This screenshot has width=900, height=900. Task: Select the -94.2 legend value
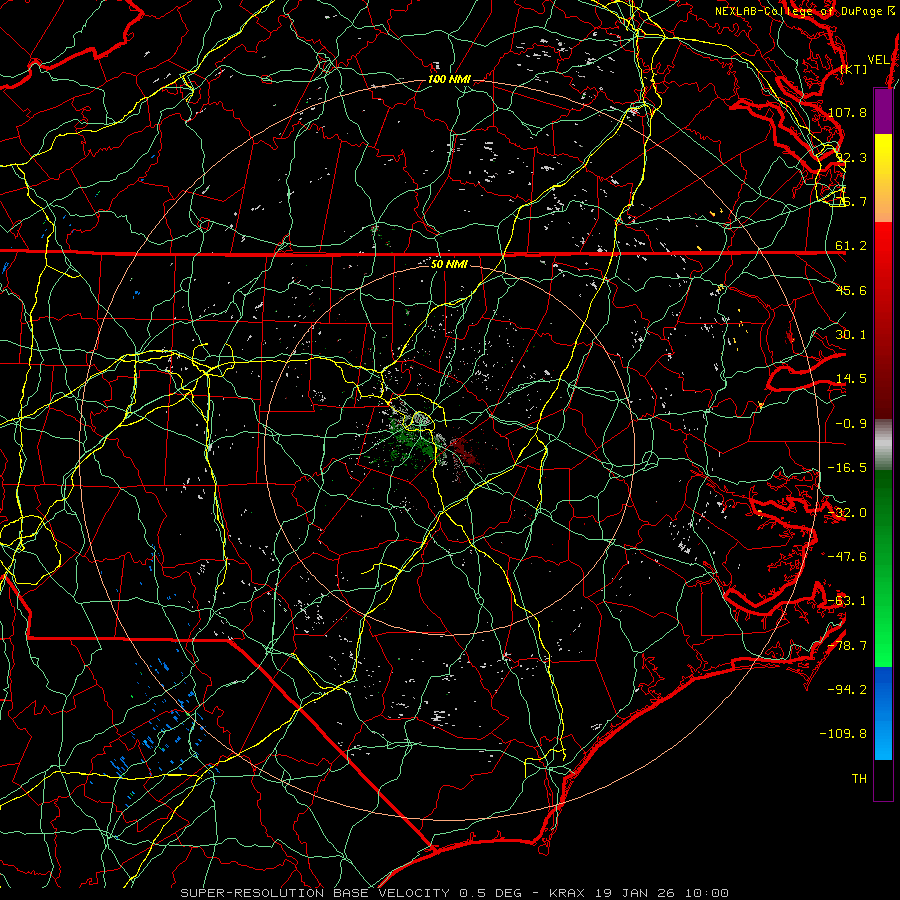pyautogui.click(x=847, y=690)
